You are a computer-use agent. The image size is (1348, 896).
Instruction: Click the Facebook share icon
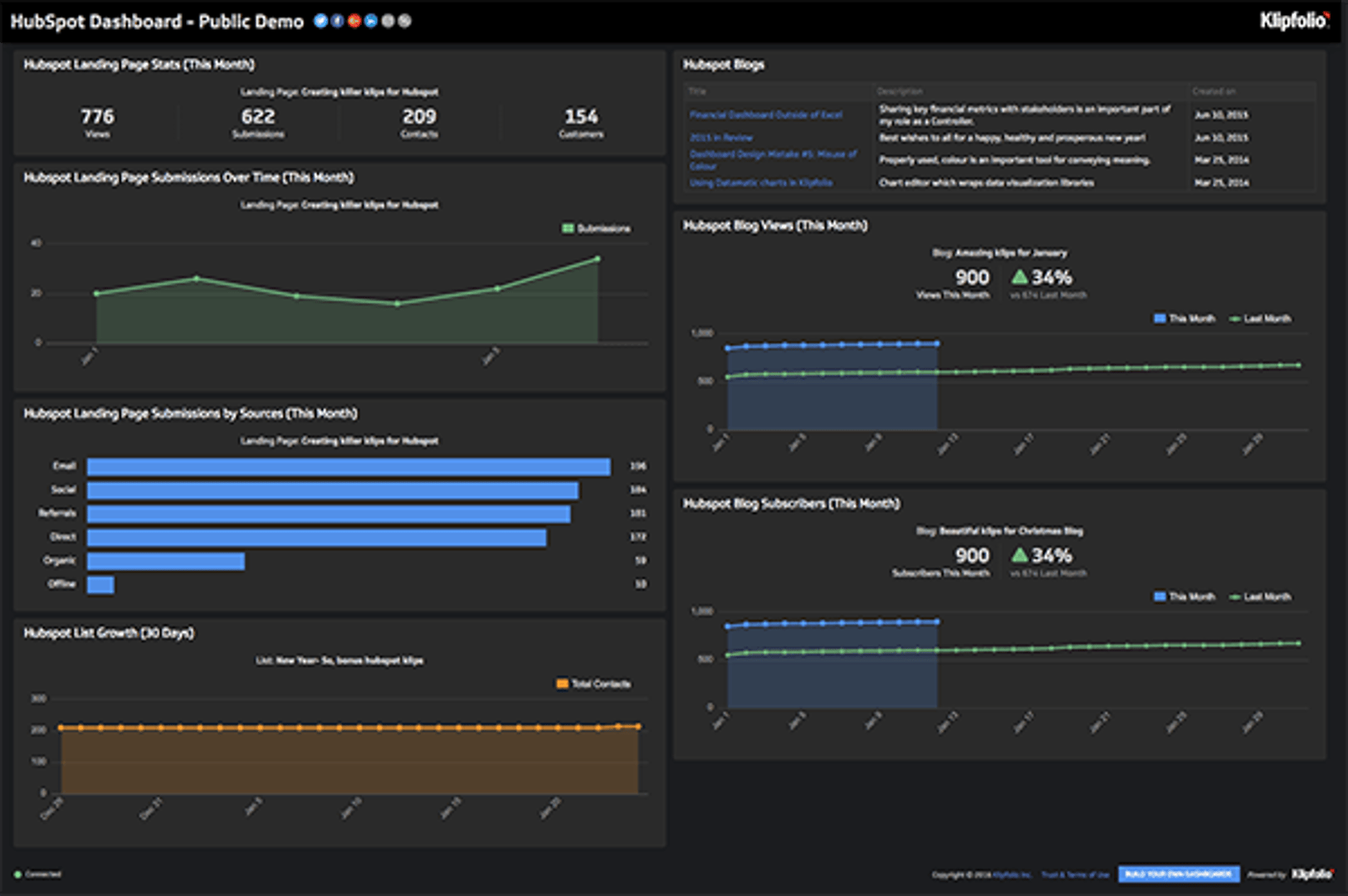pyautogui.click(x=337, y=21)
